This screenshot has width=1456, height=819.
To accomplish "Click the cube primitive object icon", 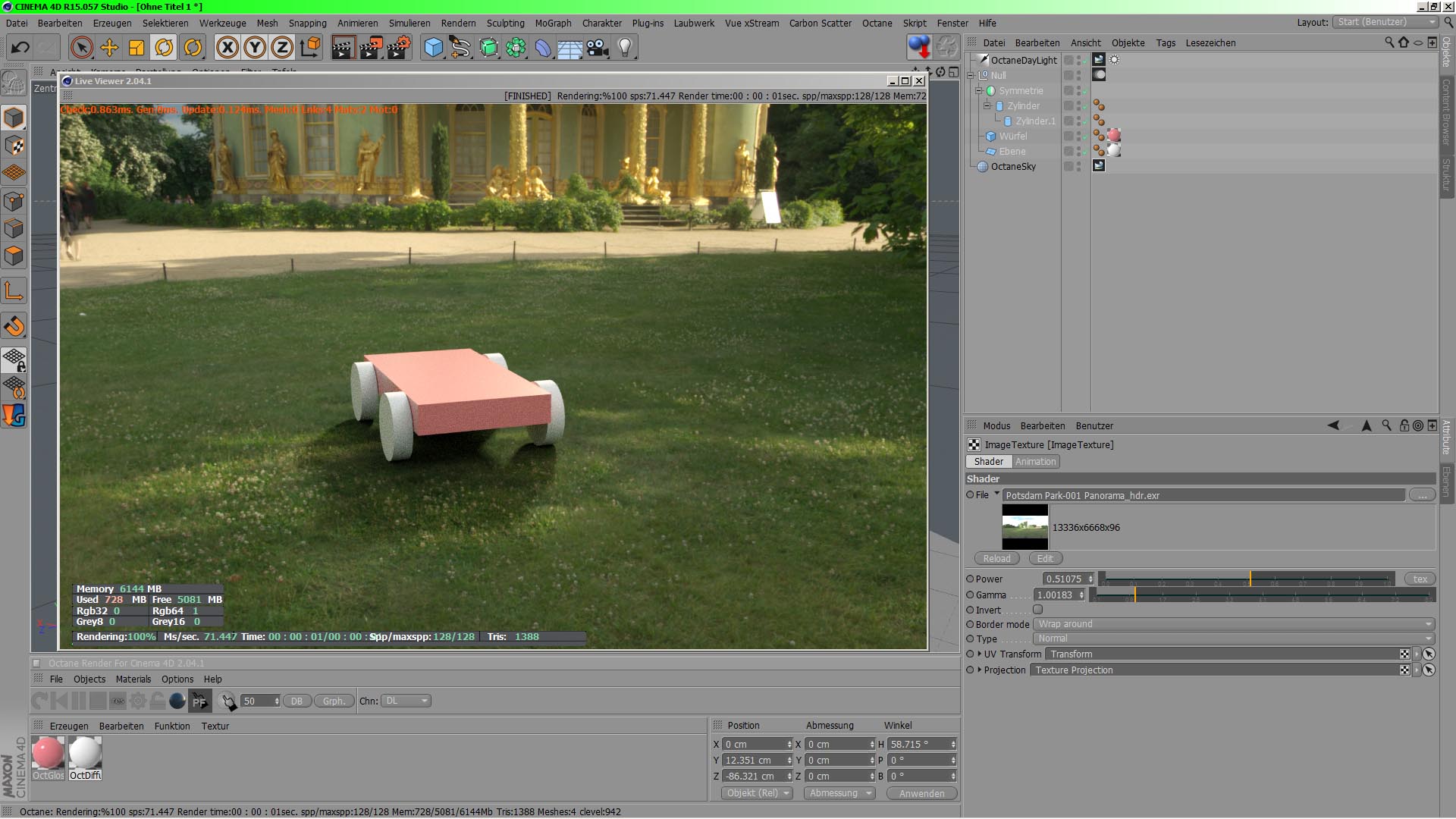I will click(434, 48).
